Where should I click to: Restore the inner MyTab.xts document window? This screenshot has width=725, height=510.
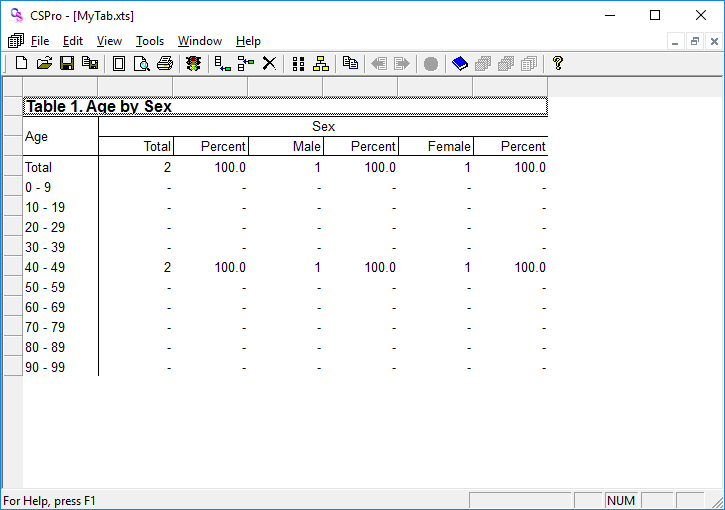[694, 41]
